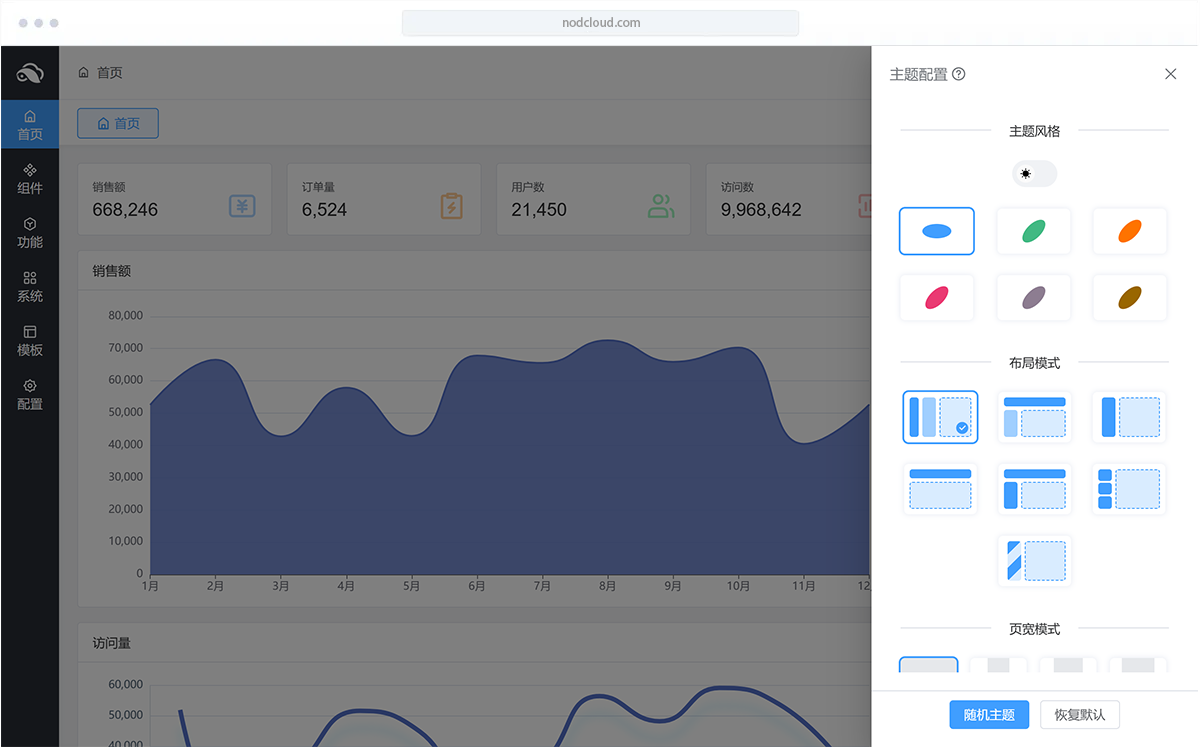Click the 恢复默认 restore default button

pos(1080,715)
